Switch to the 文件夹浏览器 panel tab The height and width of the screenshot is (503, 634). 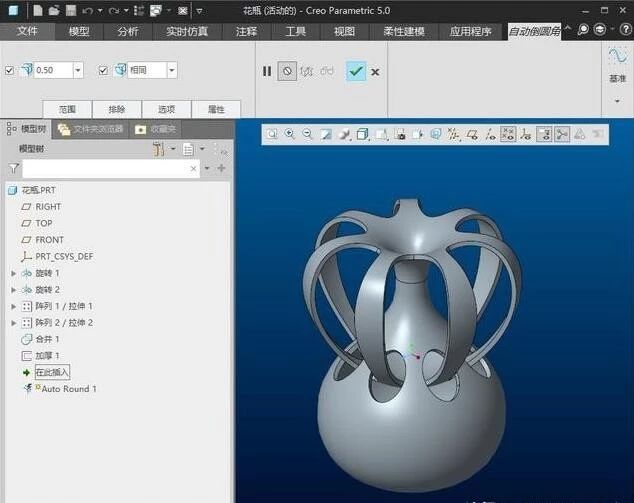click(x=90, y=129)
